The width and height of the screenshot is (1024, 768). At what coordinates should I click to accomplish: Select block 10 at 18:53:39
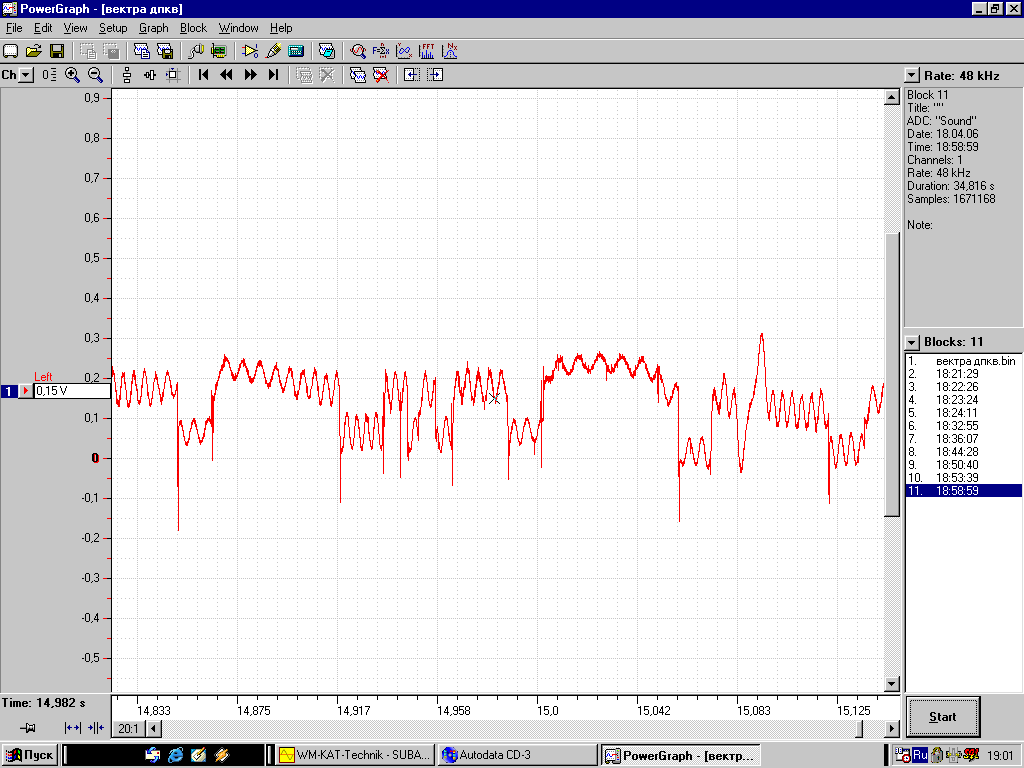[x=963, y=478]
